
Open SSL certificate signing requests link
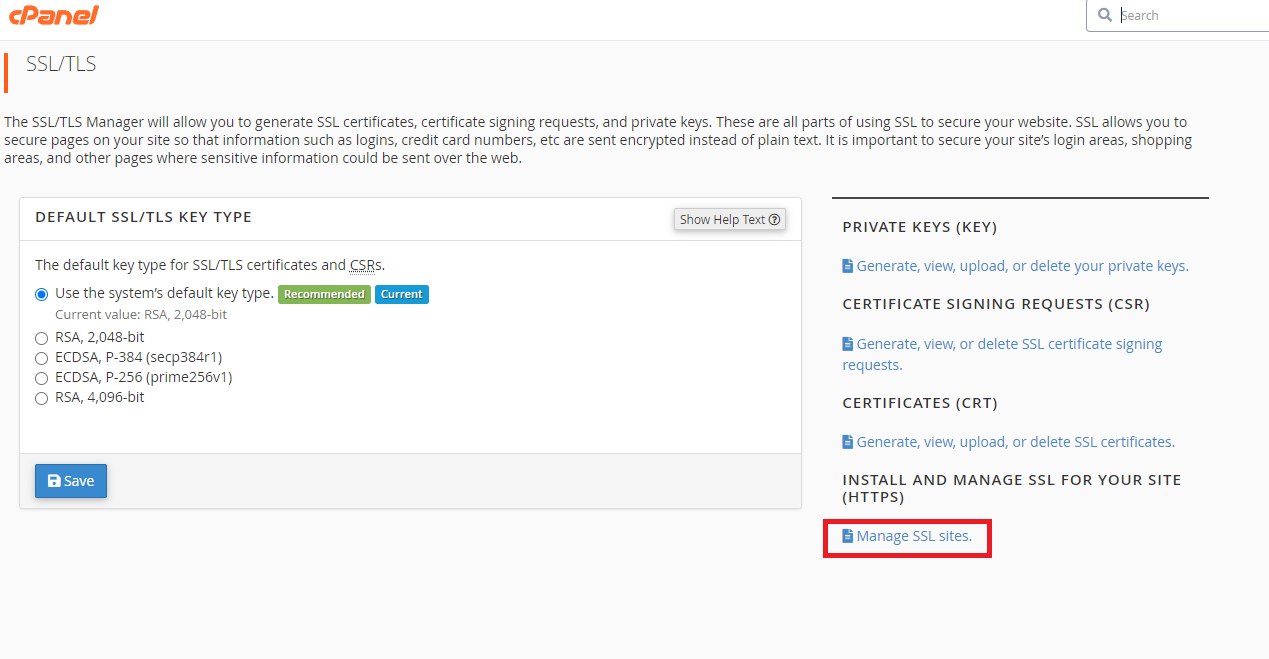click(1003, 354)
